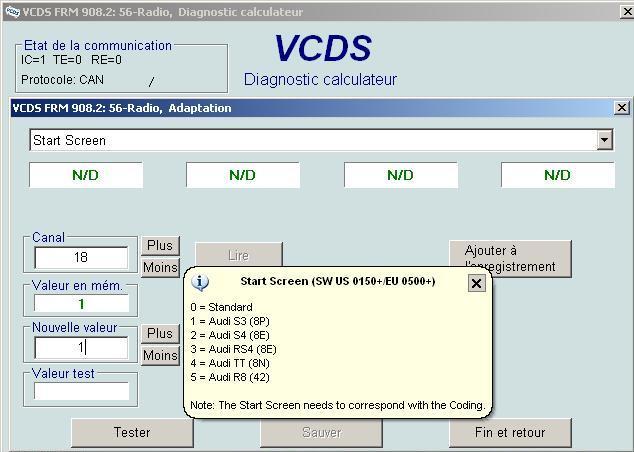634x452 pixels.
Task: Decrease Nouvelle valeur with Moins button
Action: [160, 355]
